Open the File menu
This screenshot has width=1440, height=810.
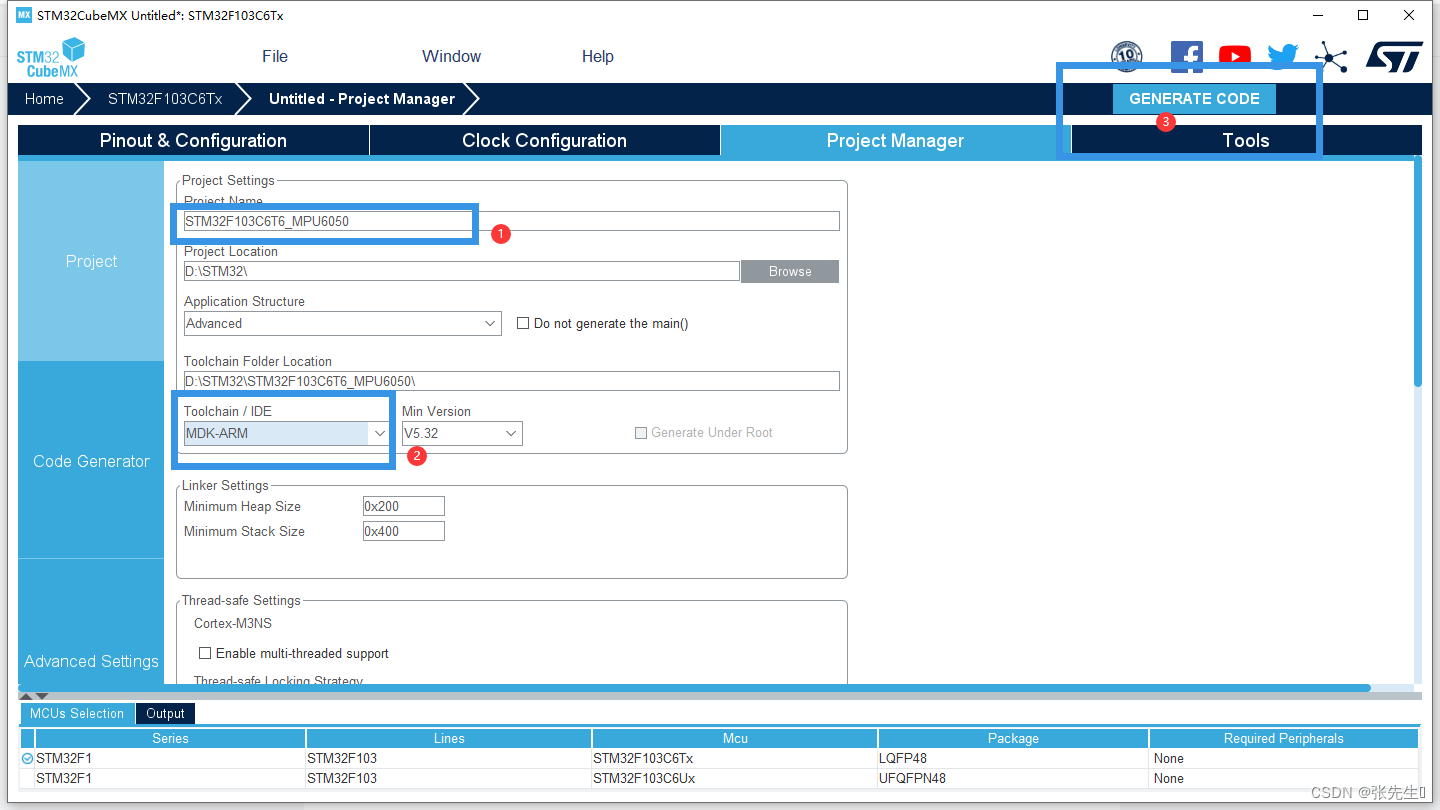(275, 56)
